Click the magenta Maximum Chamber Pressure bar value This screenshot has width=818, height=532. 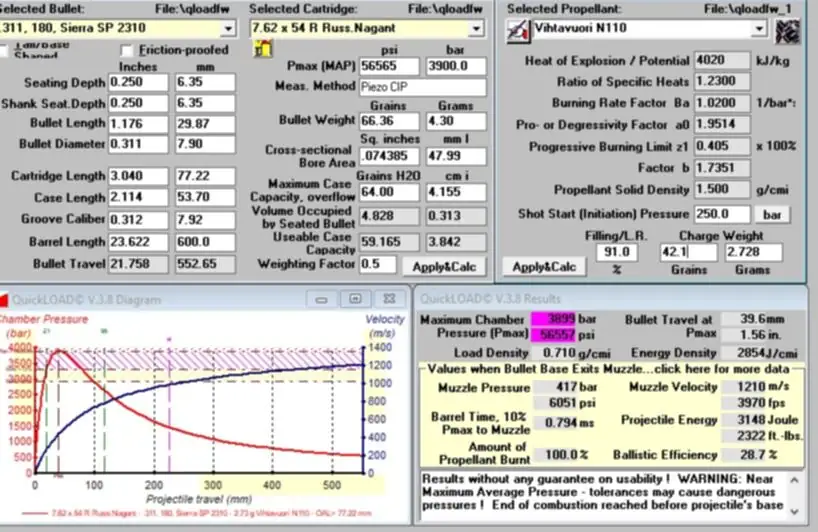[x=554, y=319]
